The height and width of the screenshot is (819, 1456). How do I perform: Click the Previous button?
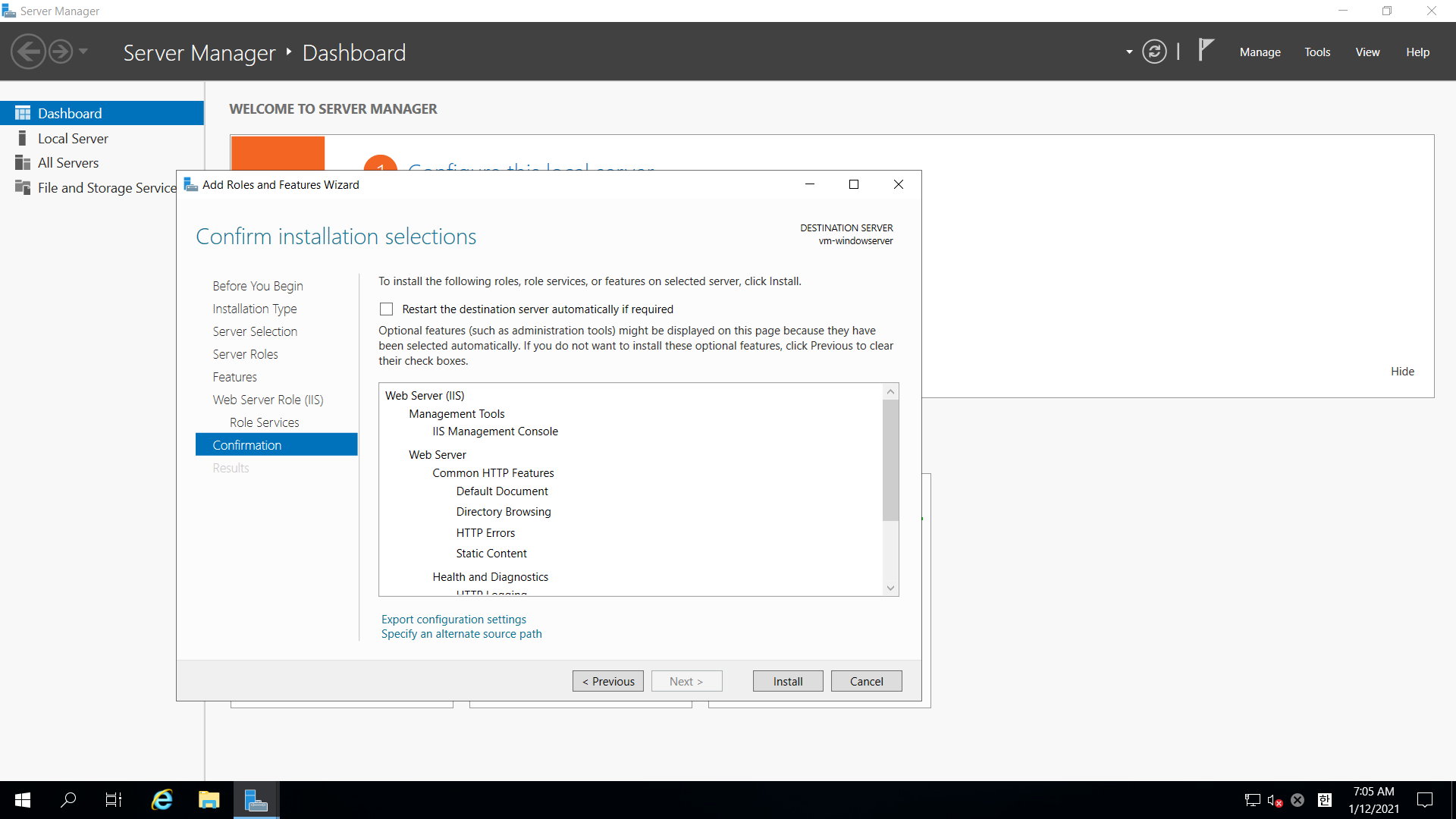click(x=607, y=681)
